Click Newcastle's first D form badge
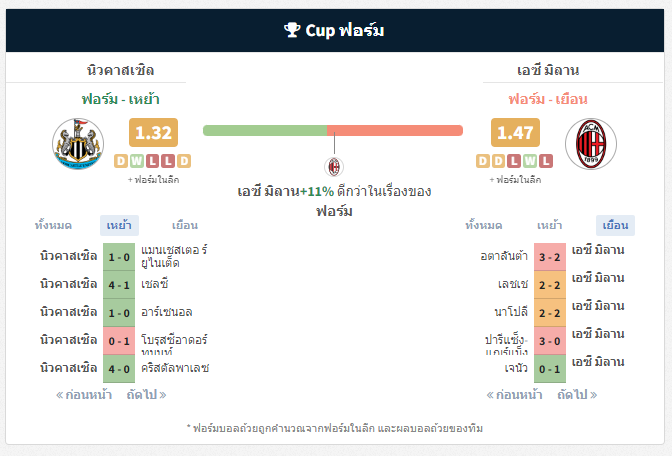This screenshot has height=456, width=672. [121, 161]
